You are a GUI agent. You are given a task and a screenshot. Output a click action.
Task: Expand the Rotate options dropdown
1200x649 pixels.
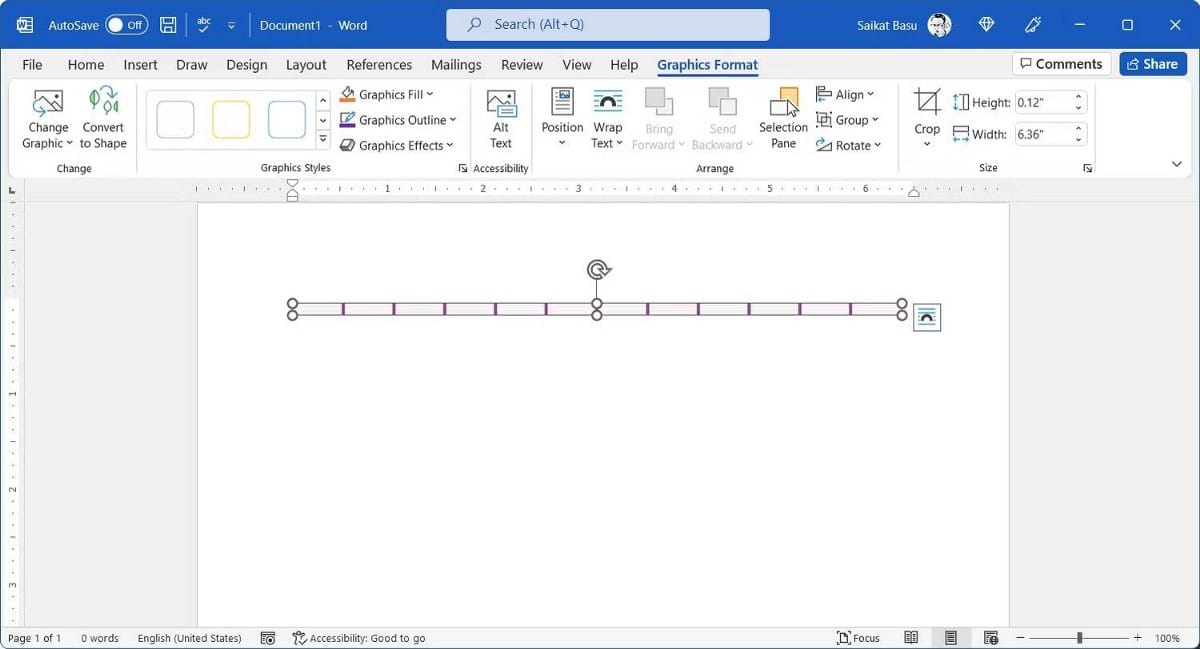849,145
